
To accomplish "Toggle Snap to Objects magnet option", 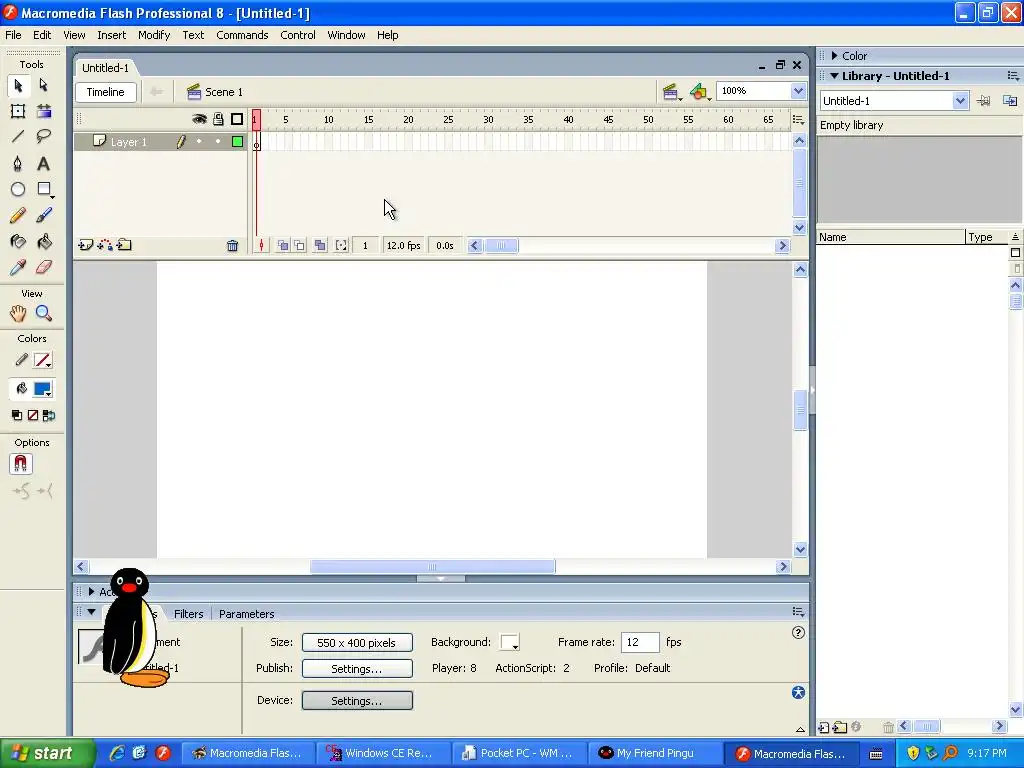I will (x=21, y=464).
